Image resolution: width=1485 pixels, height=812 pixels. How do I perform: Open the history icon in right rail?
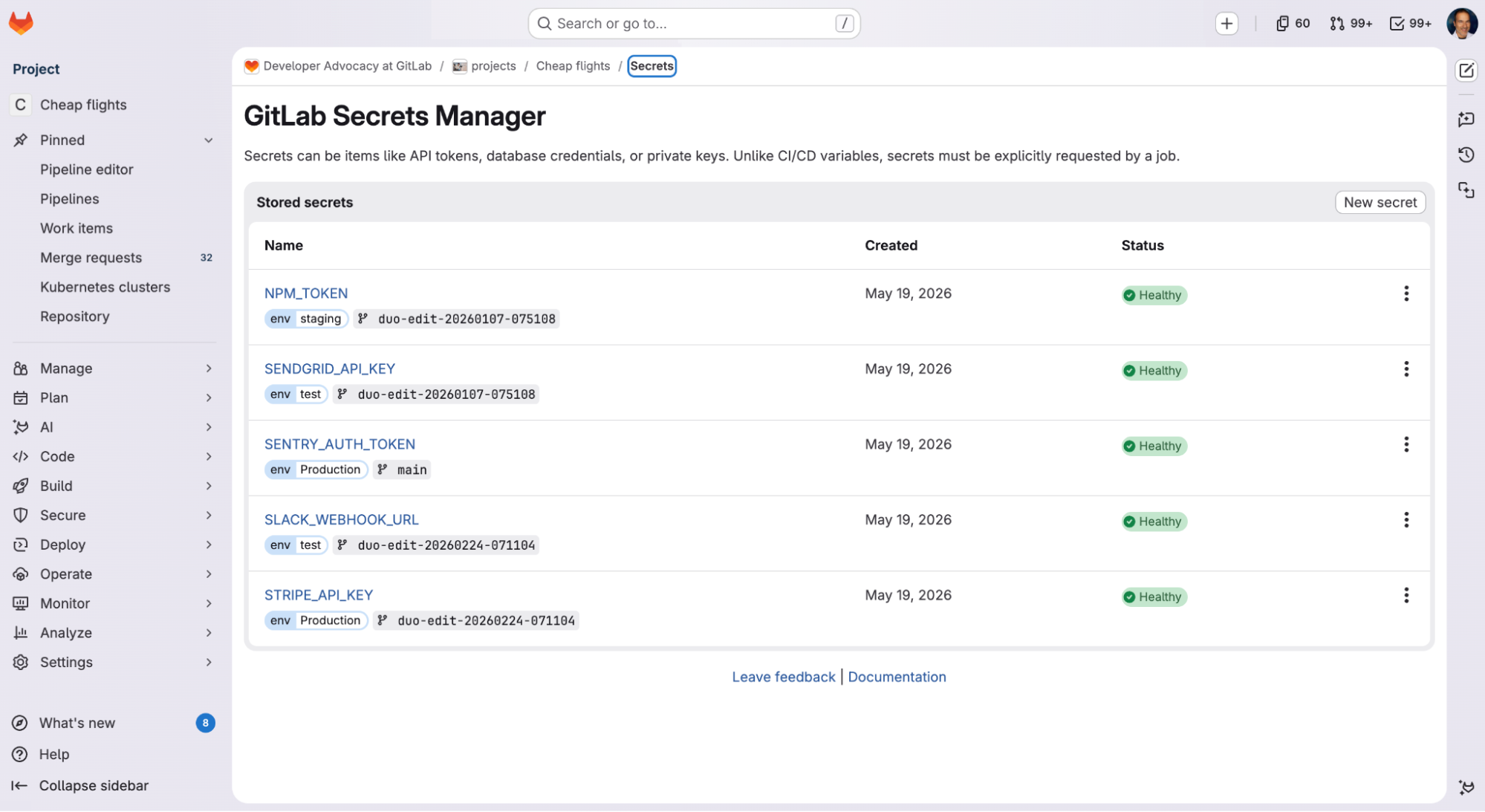click(x=1466, y=155)
